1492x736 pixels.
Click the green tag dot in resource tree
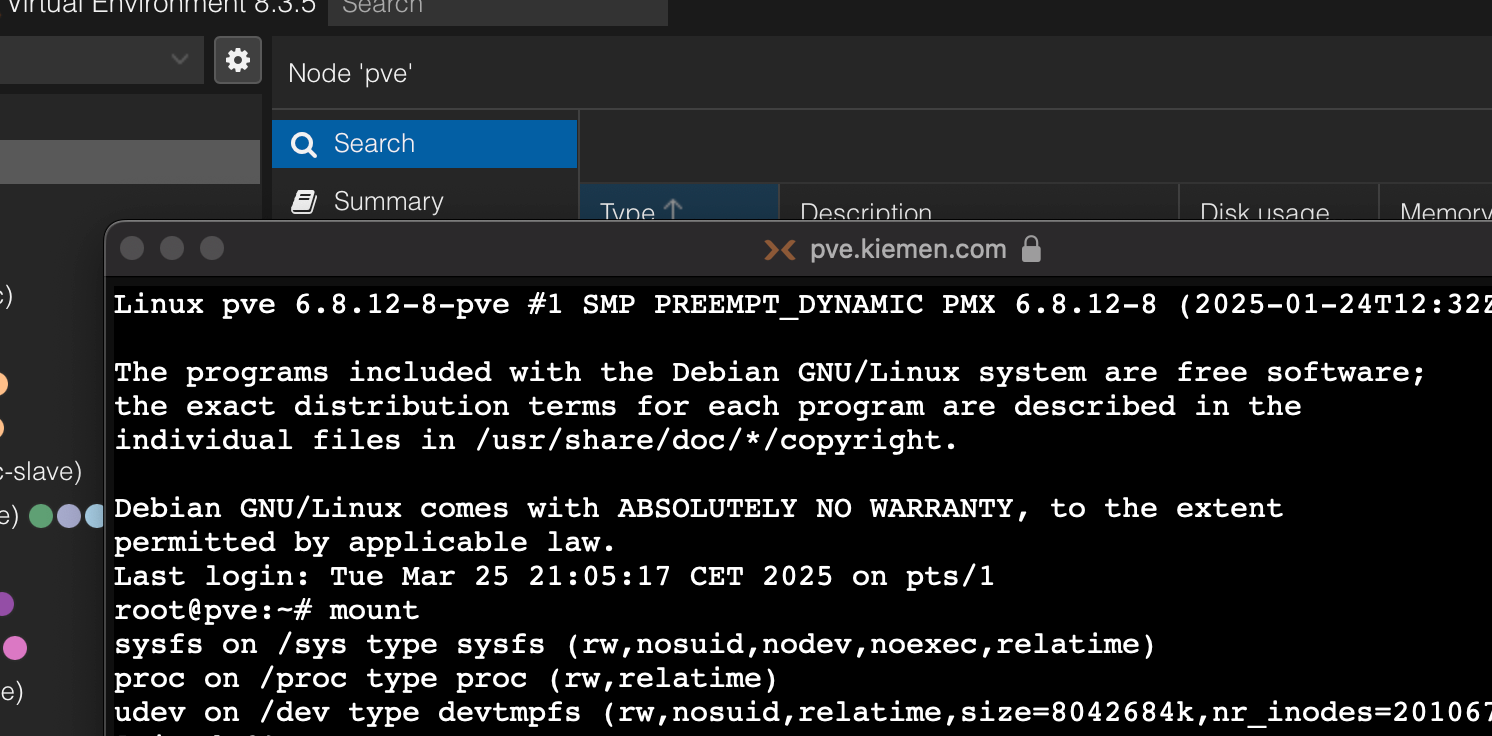[41, 516]
